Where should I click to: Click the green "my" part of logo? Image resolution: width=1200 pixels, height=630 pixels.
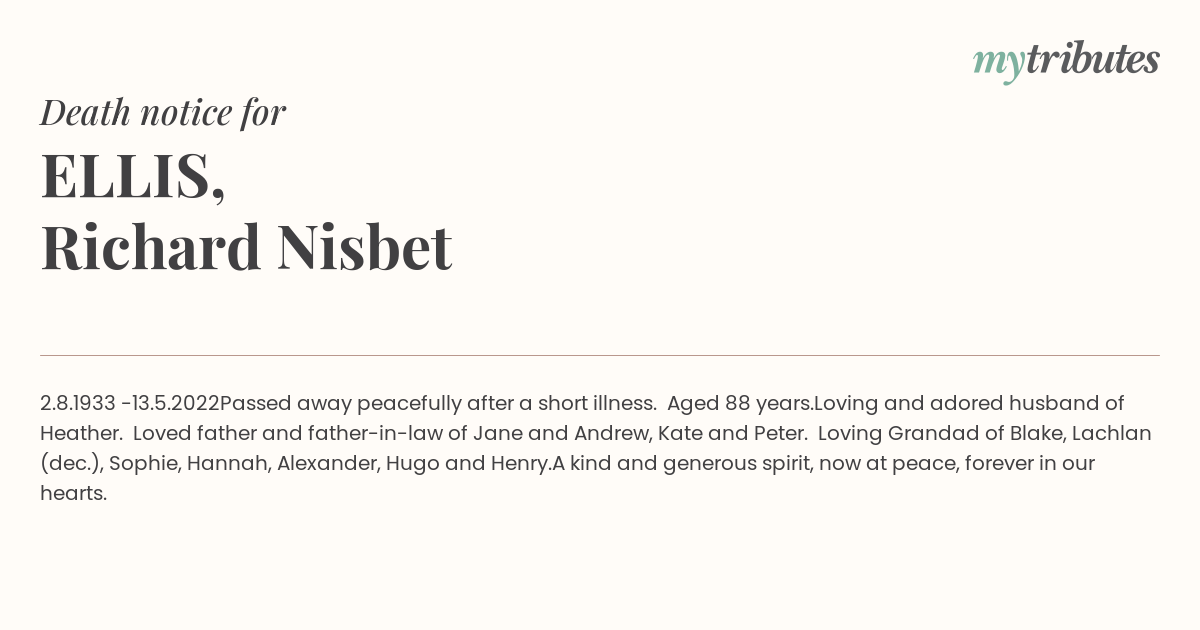click(x=998, y=64)
